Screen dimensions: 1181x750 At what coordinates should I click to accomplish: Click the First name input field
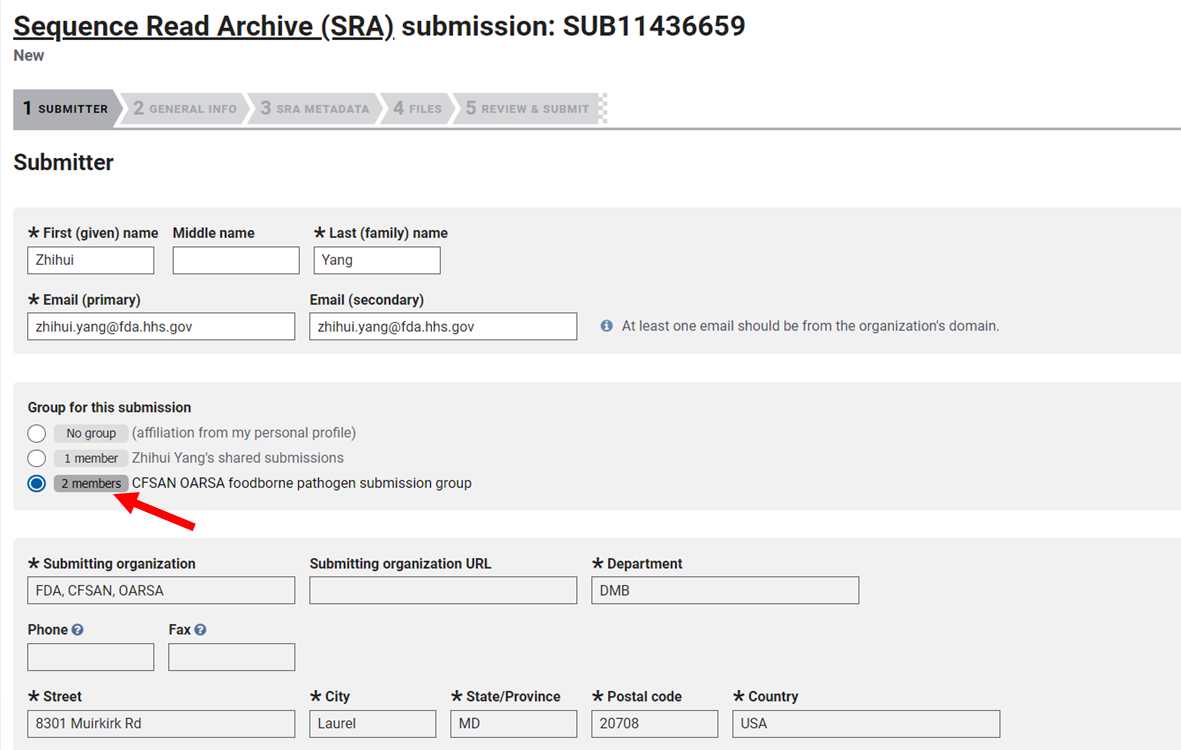coord(90,261)
